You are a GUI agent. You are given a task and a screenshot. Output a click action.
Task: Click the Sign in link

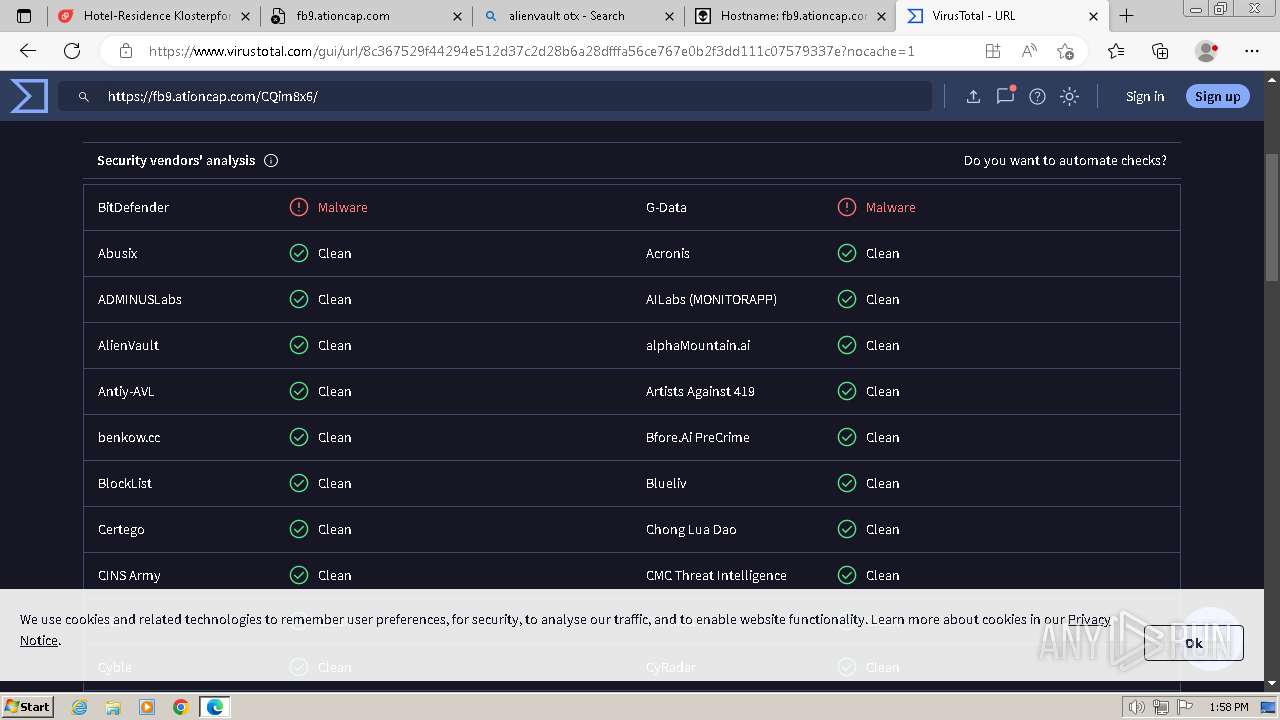1145,97
